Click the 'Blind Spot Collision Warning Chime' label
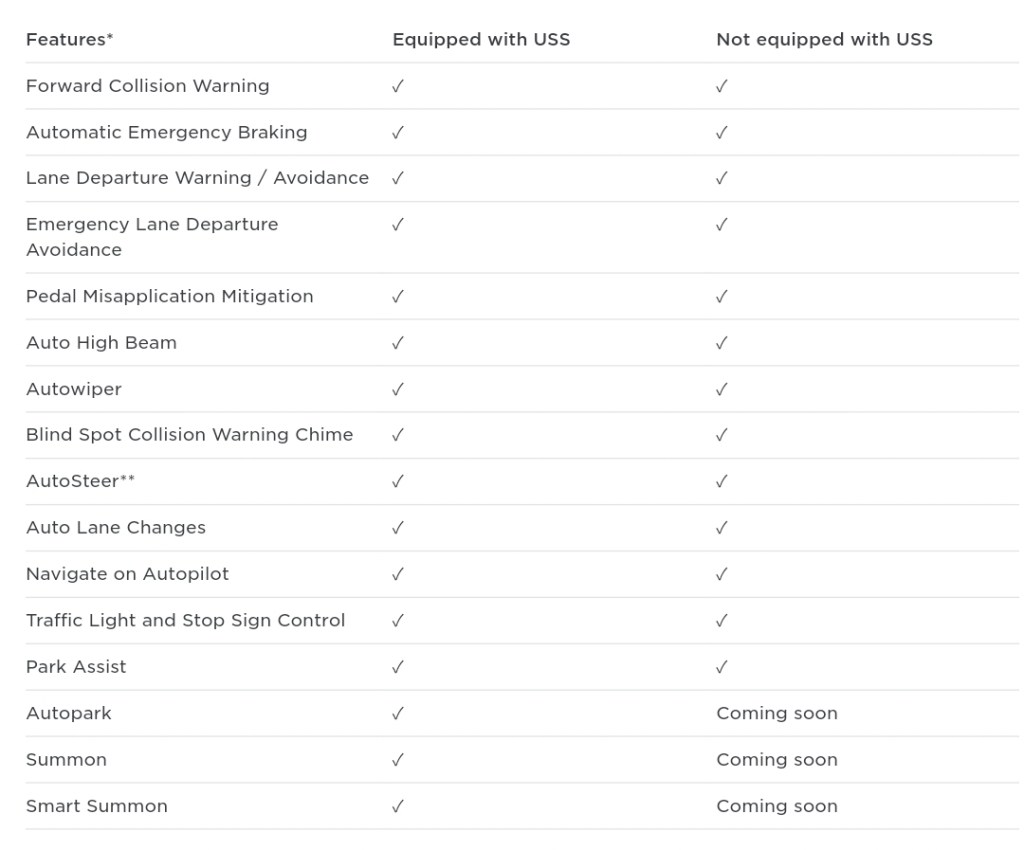The height and width of the screenshot is (850, 1024). [189, 435]
